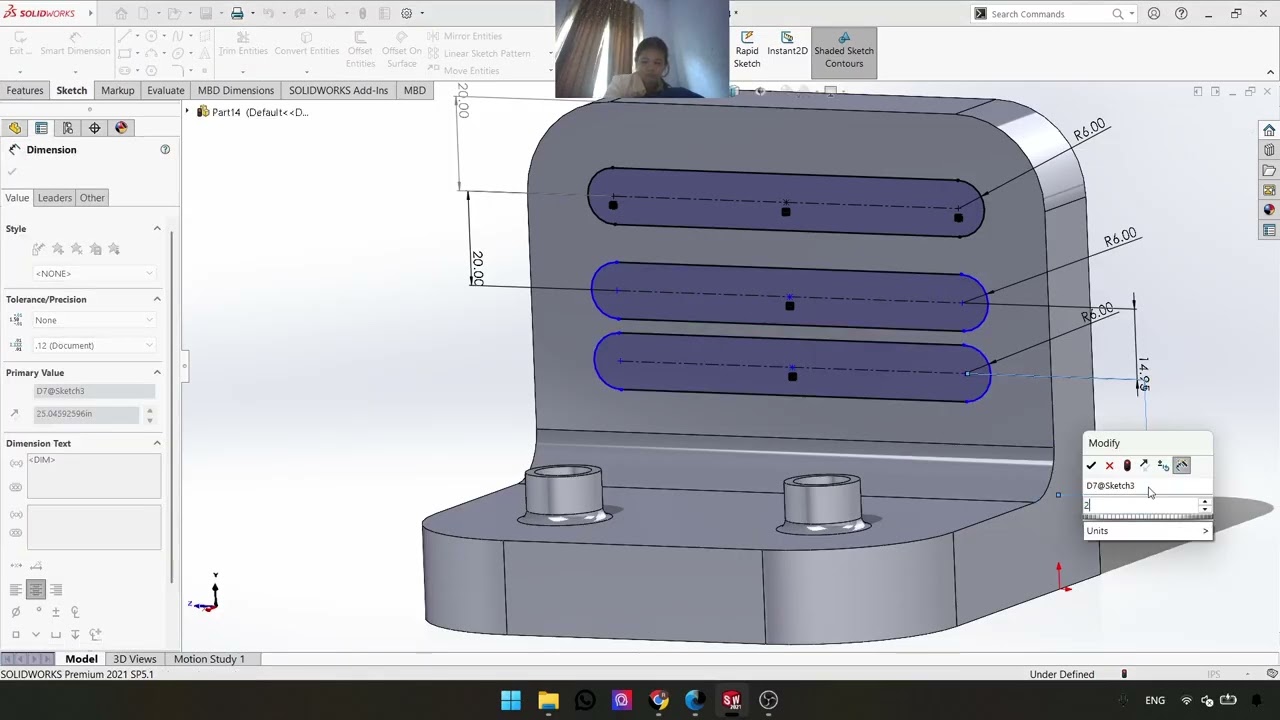
Task: Open the SOLIDWORKS help question icon
Action: pyautogui.click(x=1181, y=14)
